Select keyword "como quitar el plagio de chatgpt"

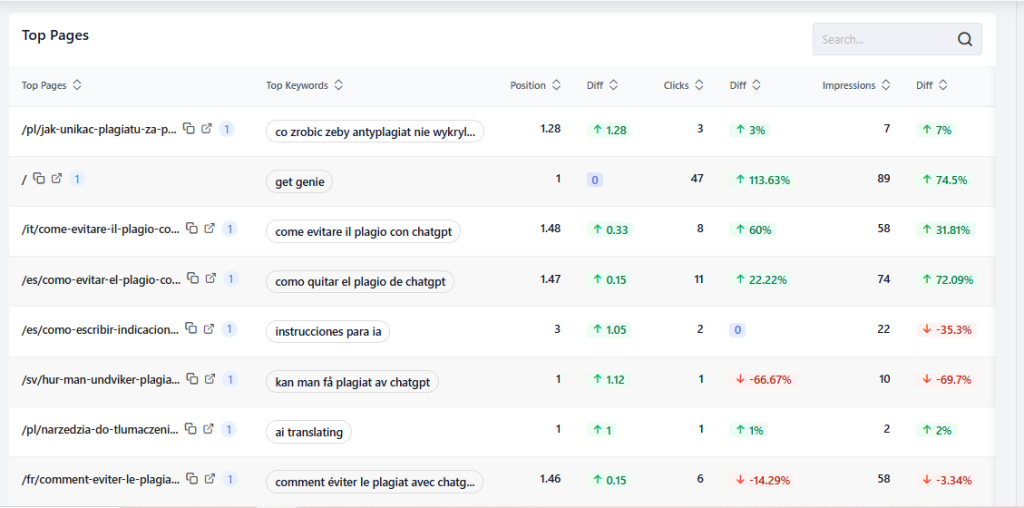pos(360,281)
